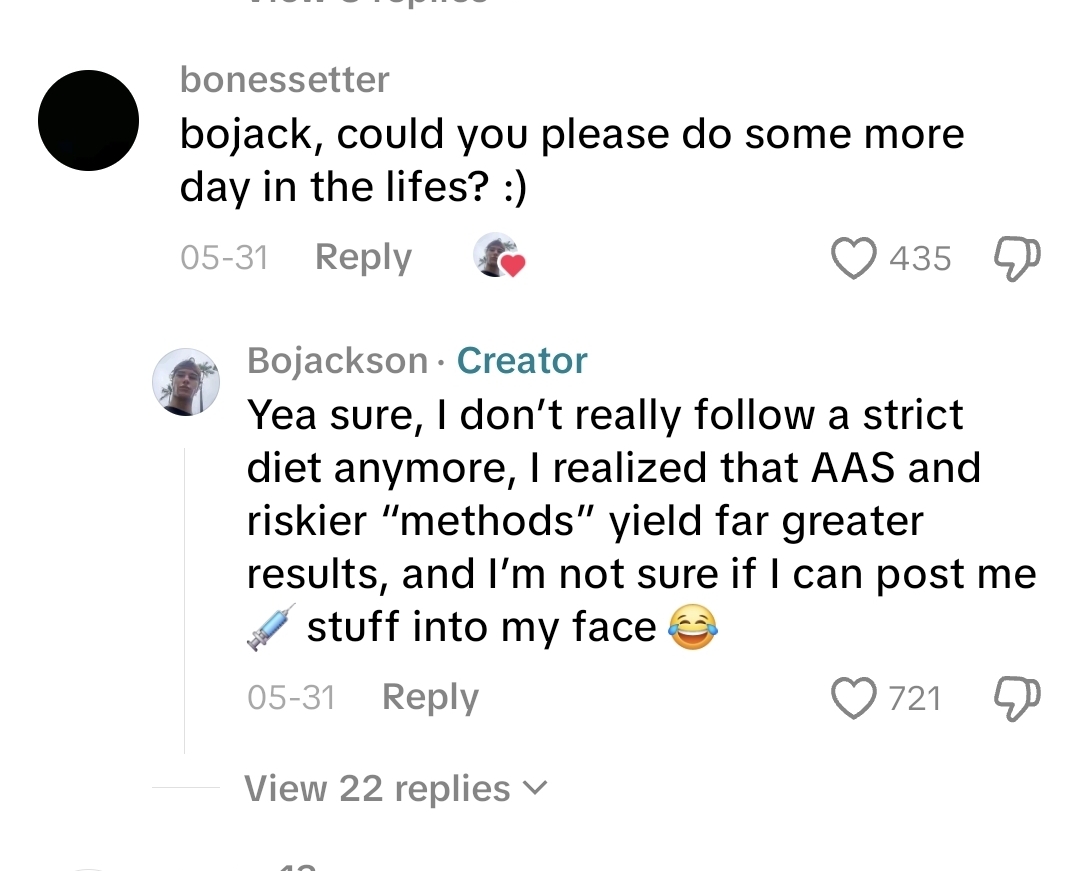Viewport: 1080px width, 871px height.
Task: Open Bojackson's profile picture
Action: click(x=186, y=382)
